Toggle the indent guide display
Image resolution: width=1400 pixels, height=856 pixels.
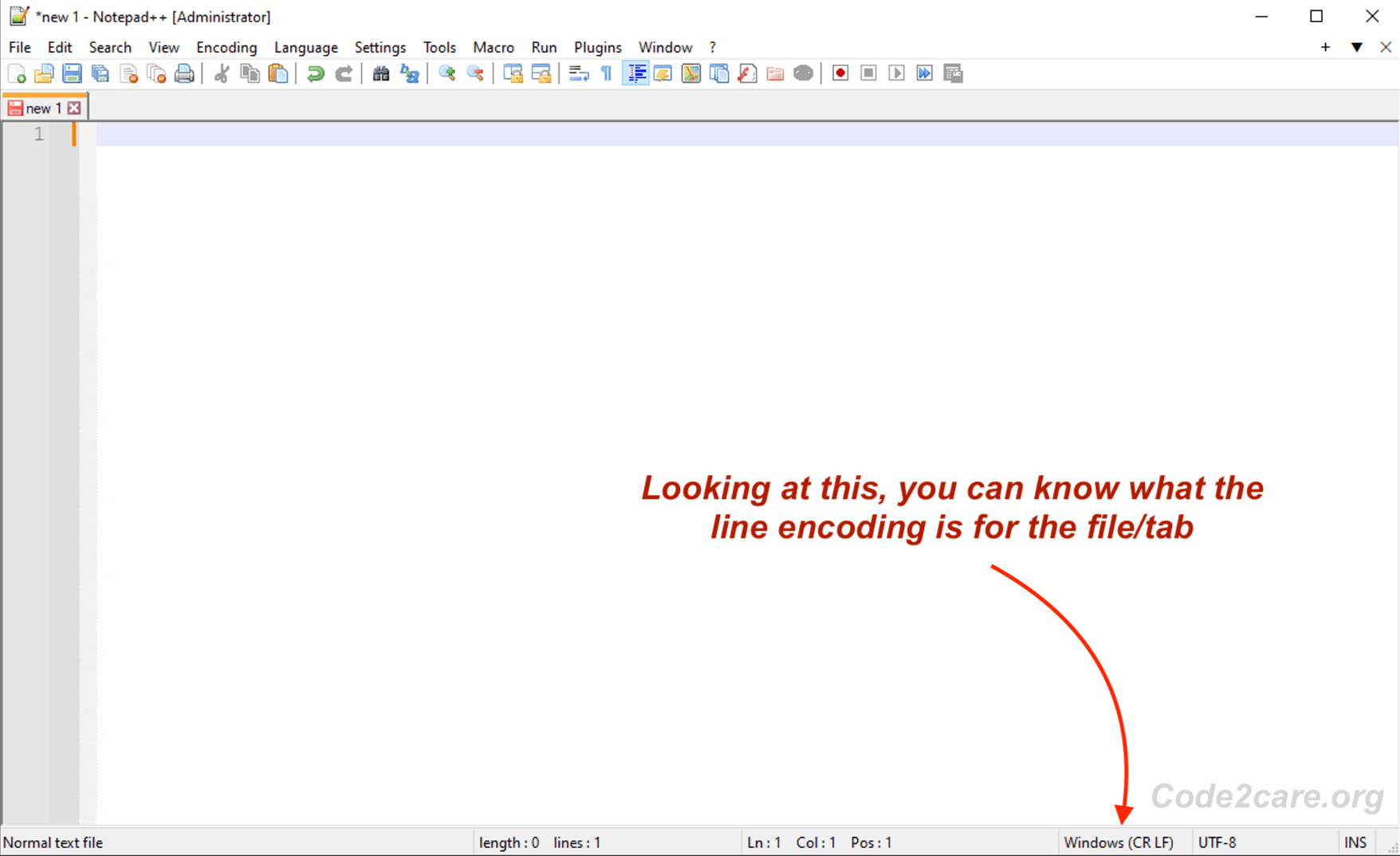click(x=635, y=73)
